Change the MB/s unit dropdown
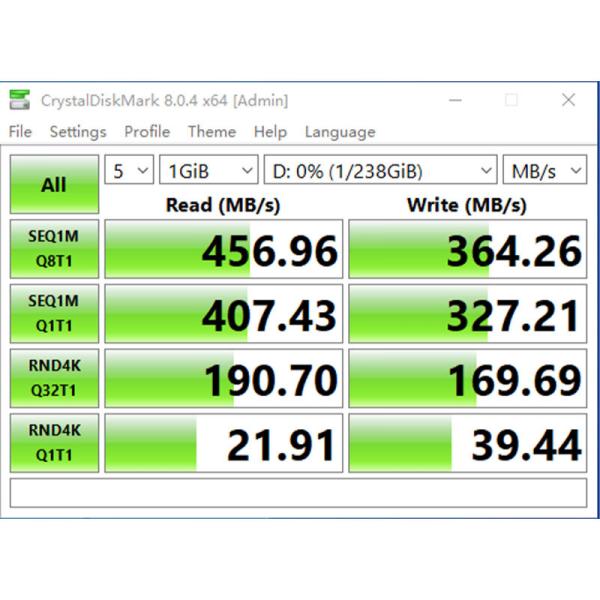Screen dimensions: 600x600 [x=545, y=171]
